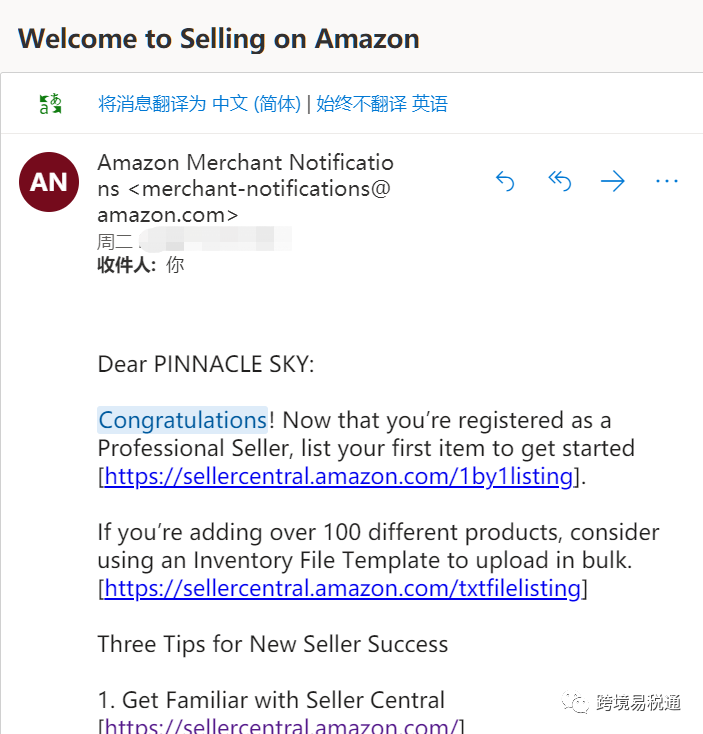Translate message to 中文 (简体)
The height and width of the screenshot is (734, 703).
coord(199,103)
